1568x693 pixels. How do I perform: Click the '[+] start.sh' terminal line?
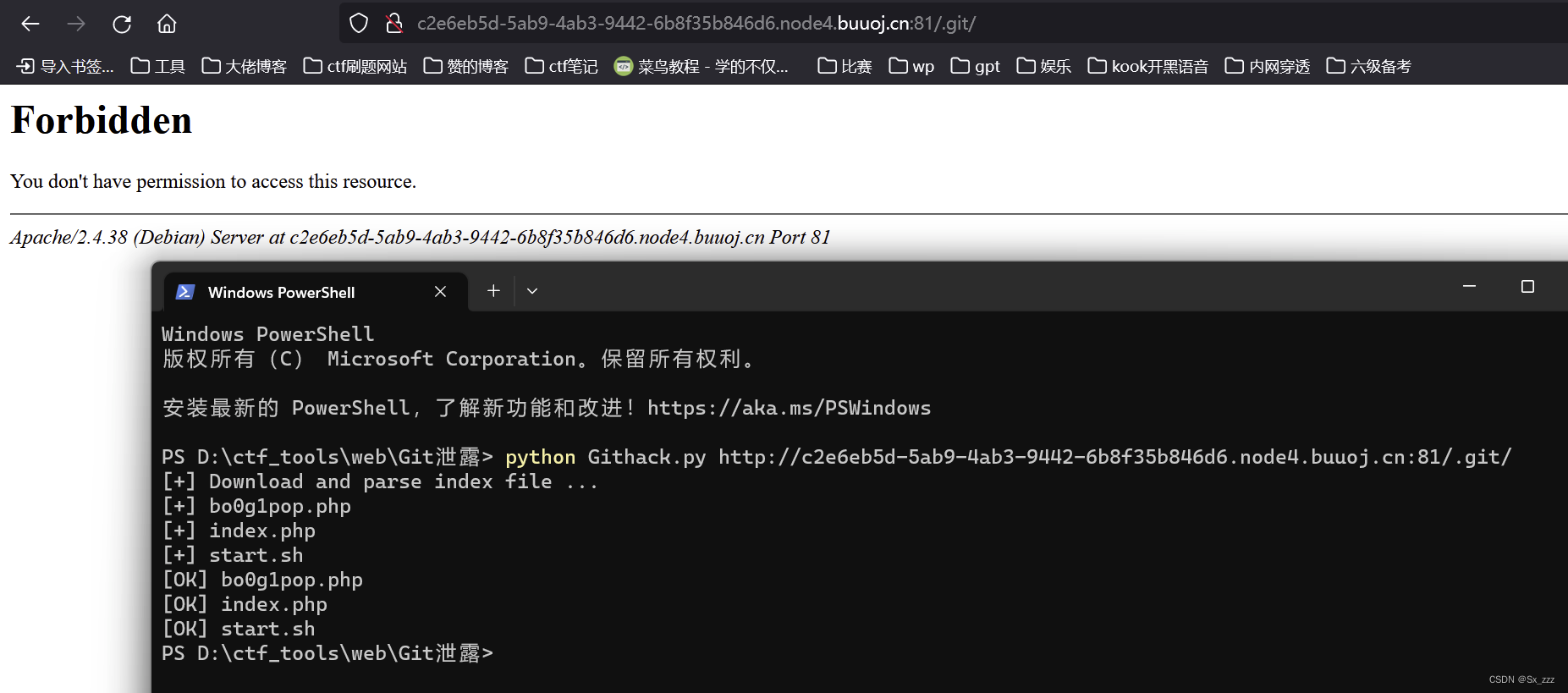coord(233,555)
